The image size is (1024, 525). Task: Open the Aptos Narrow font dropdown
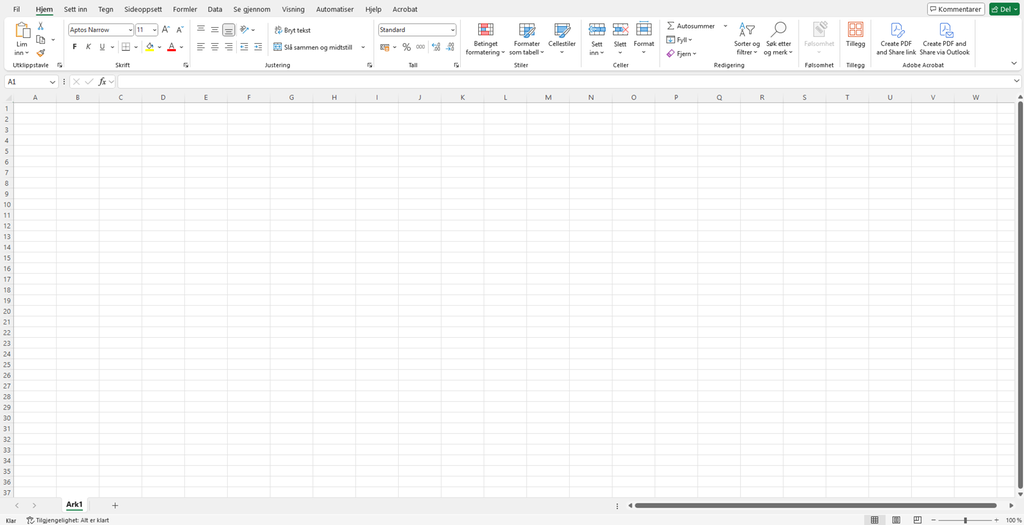coord(130,30)
